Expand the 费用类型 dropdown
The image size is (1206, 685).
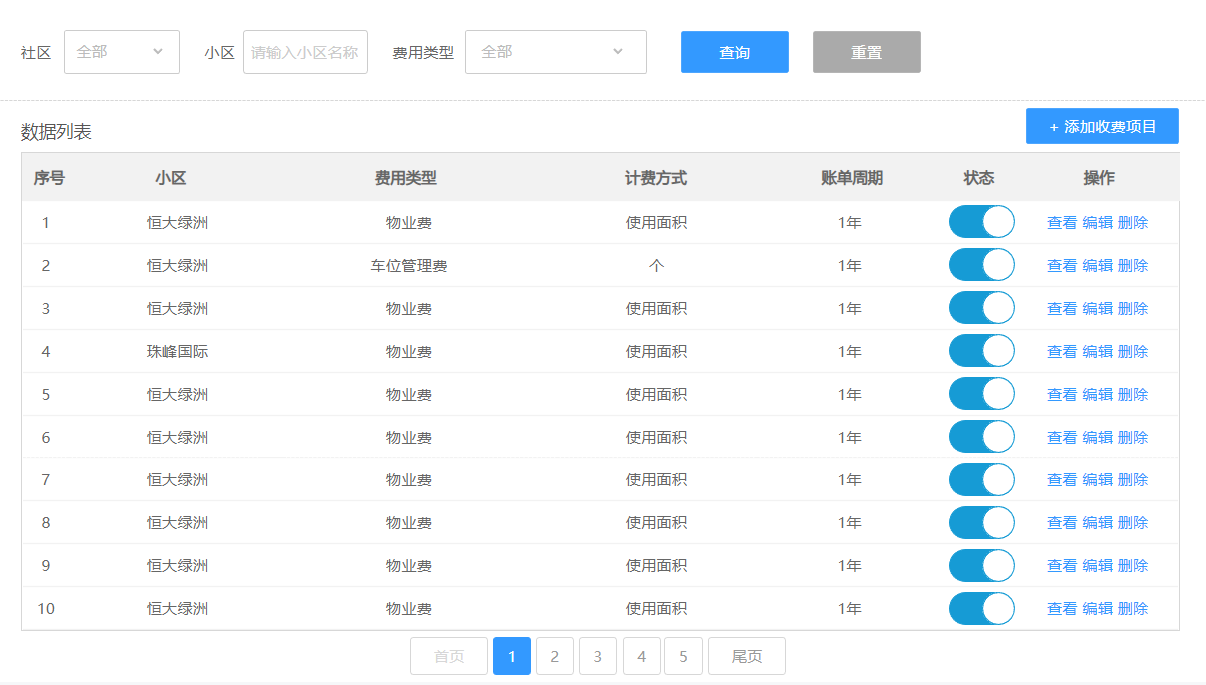point(555,52)
